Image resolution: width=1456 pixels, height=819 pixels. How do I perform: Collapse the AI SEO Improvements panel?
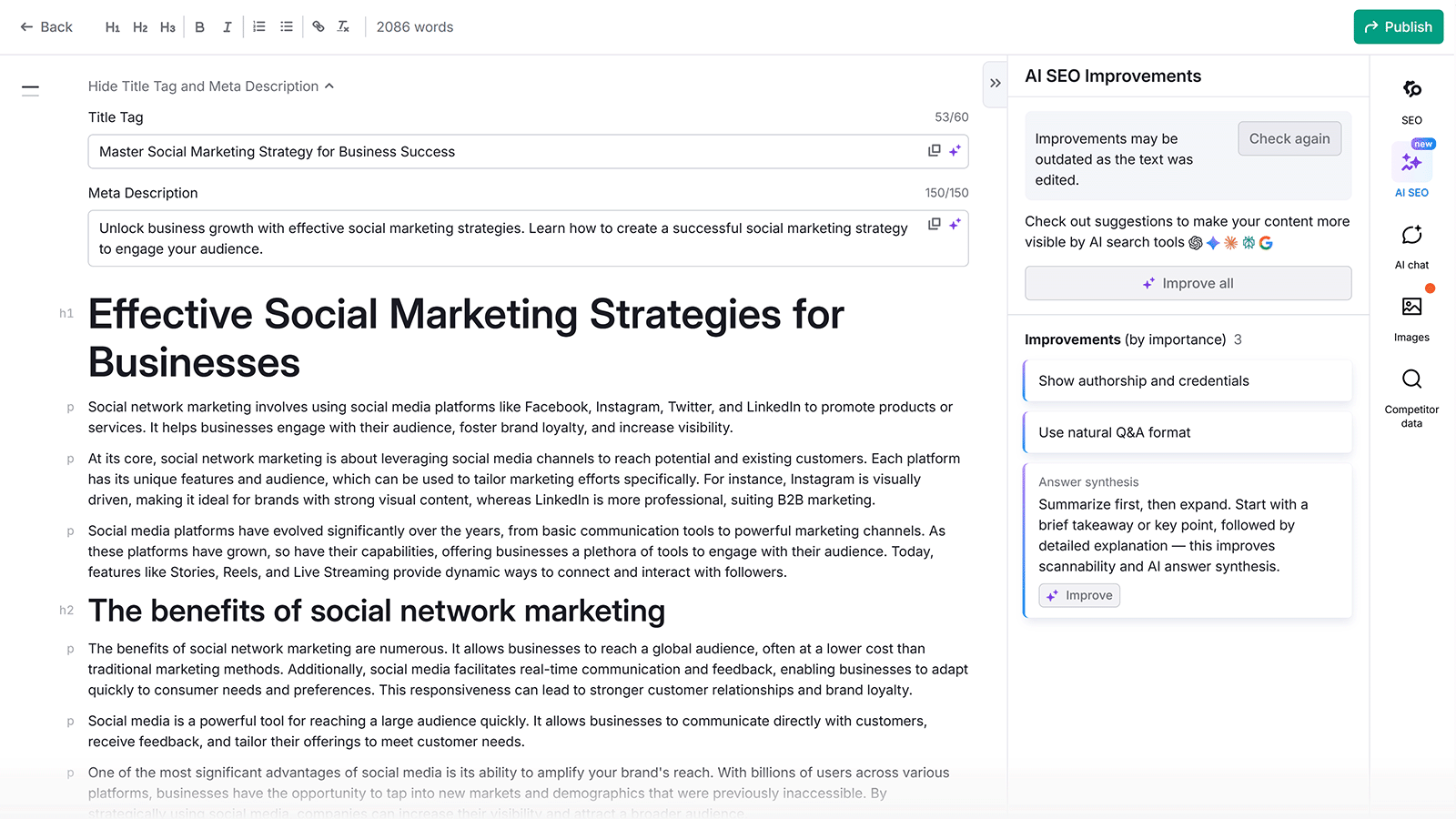point(995,84)
